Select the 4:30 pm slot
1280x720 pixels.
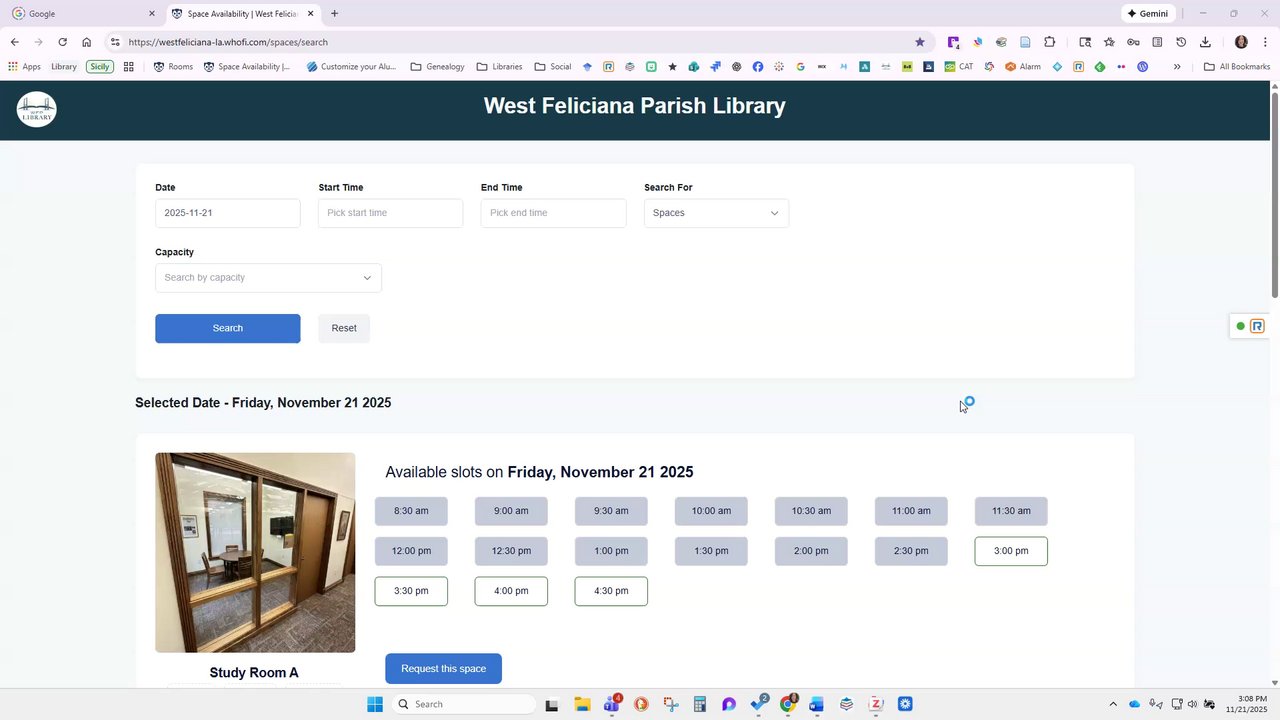611,591
